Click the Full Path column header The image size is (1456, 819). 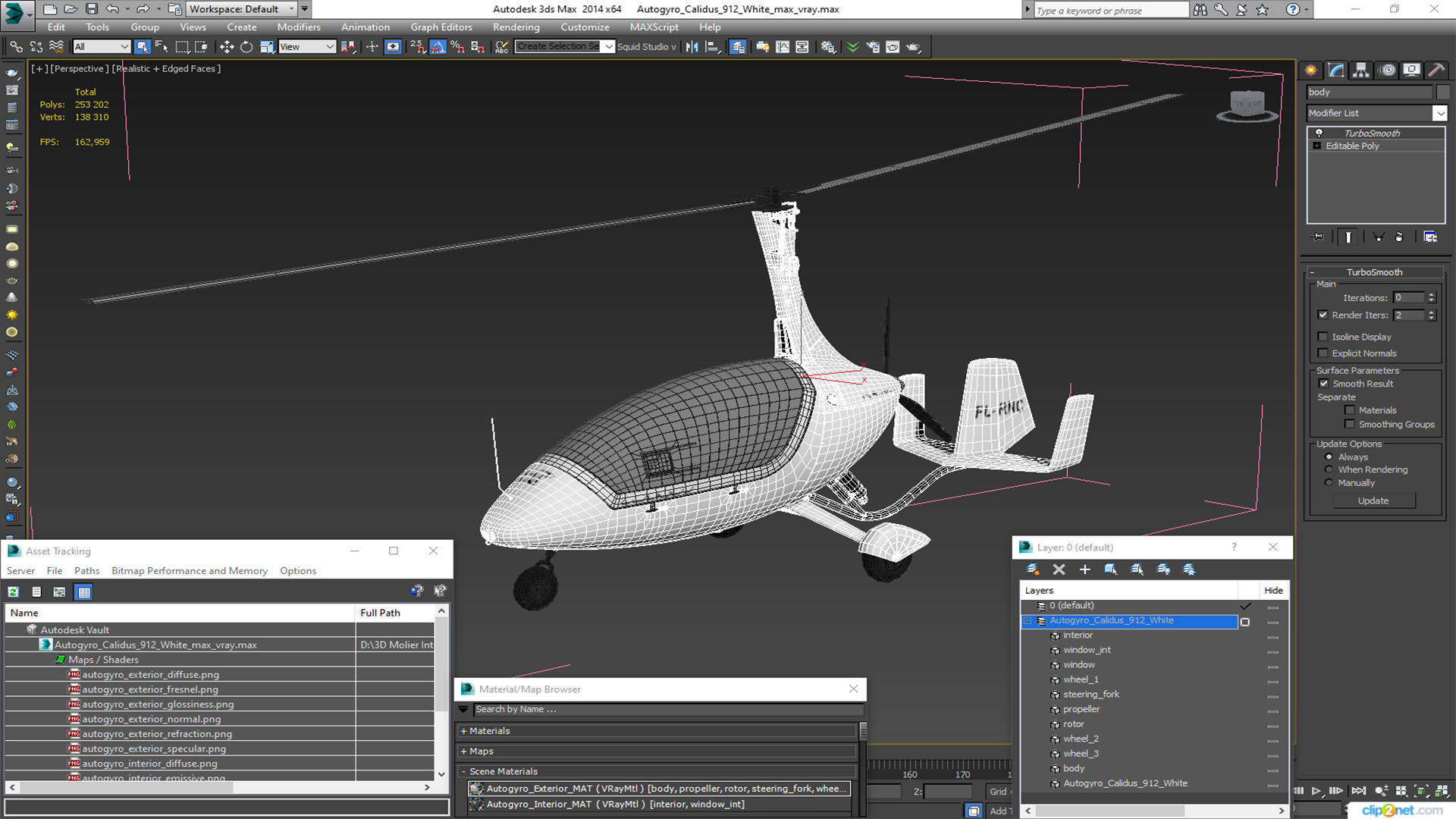394,613
